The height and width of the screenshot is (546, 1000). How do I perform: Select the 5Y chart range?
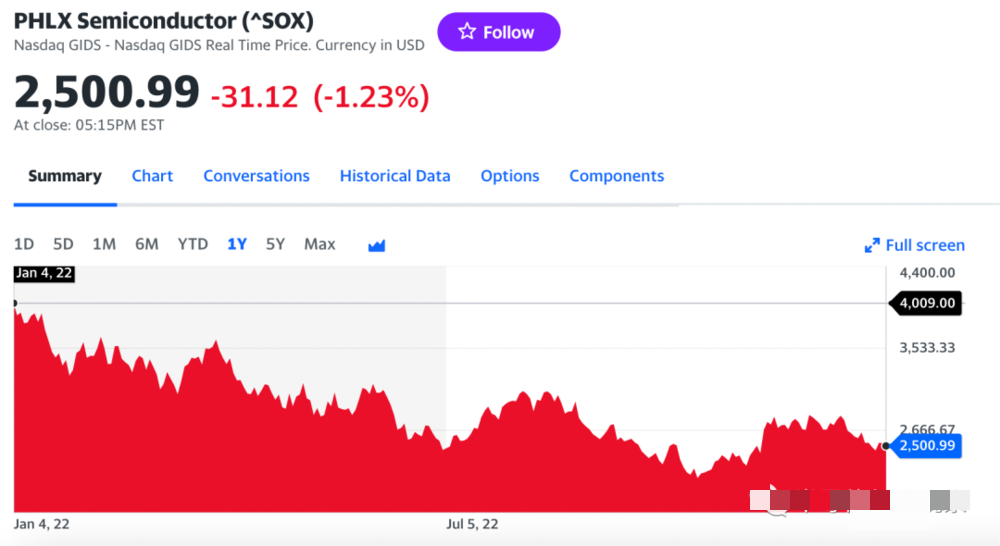pyautogui.click(x=276, y=244)
